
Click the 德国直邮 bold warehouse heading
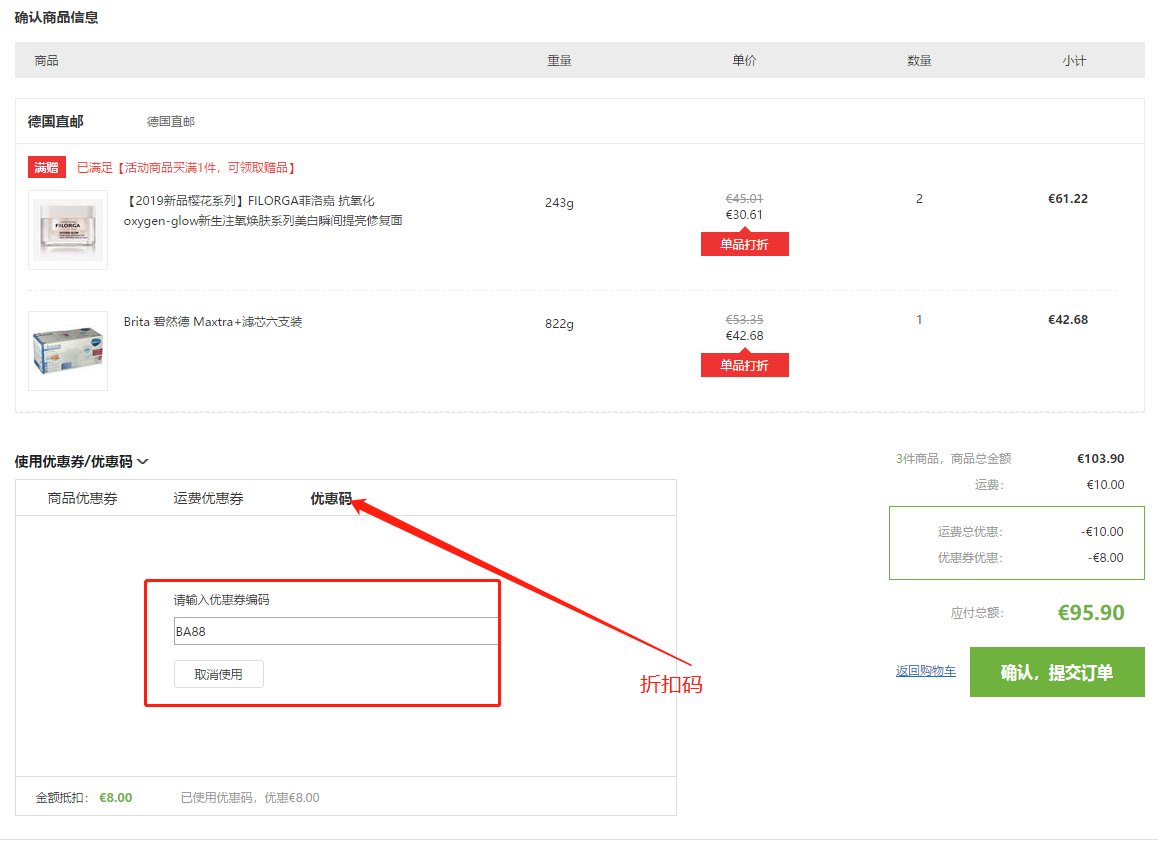[55, 121]
